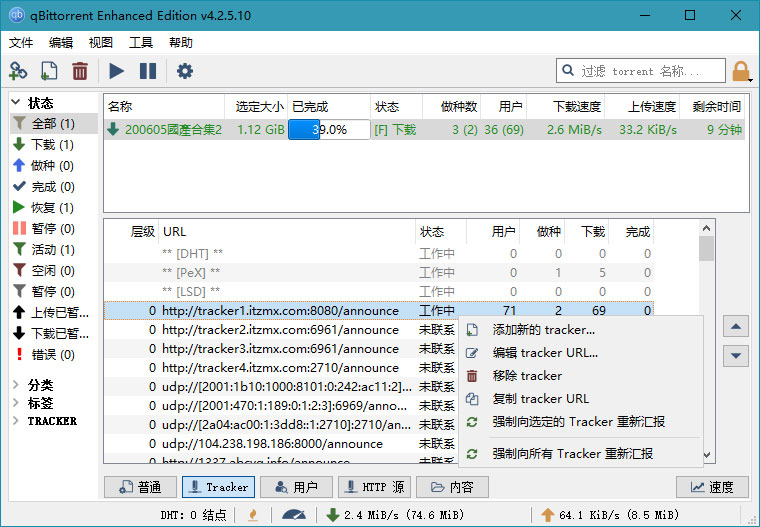Click status bar download speed 2.4 MiB/s
Viewport: 760px width, 527px height.
(396, 515)
